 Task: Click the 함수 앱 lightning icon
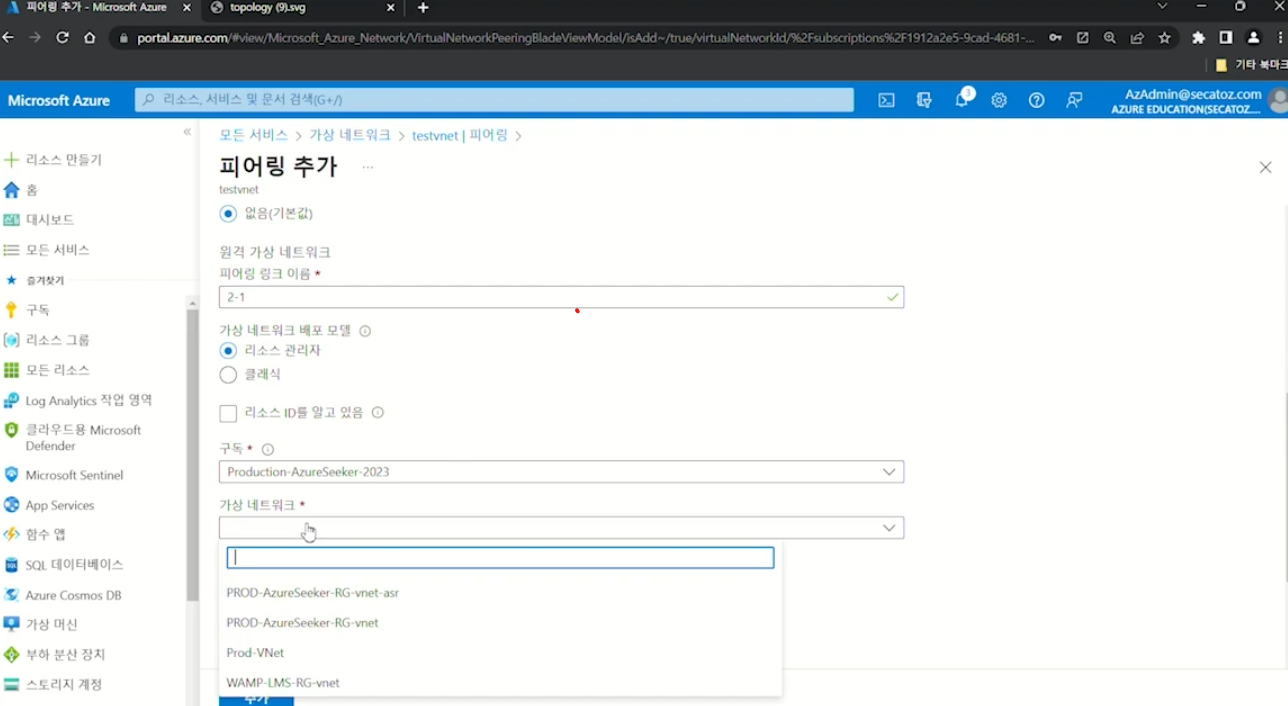point(12,535)
